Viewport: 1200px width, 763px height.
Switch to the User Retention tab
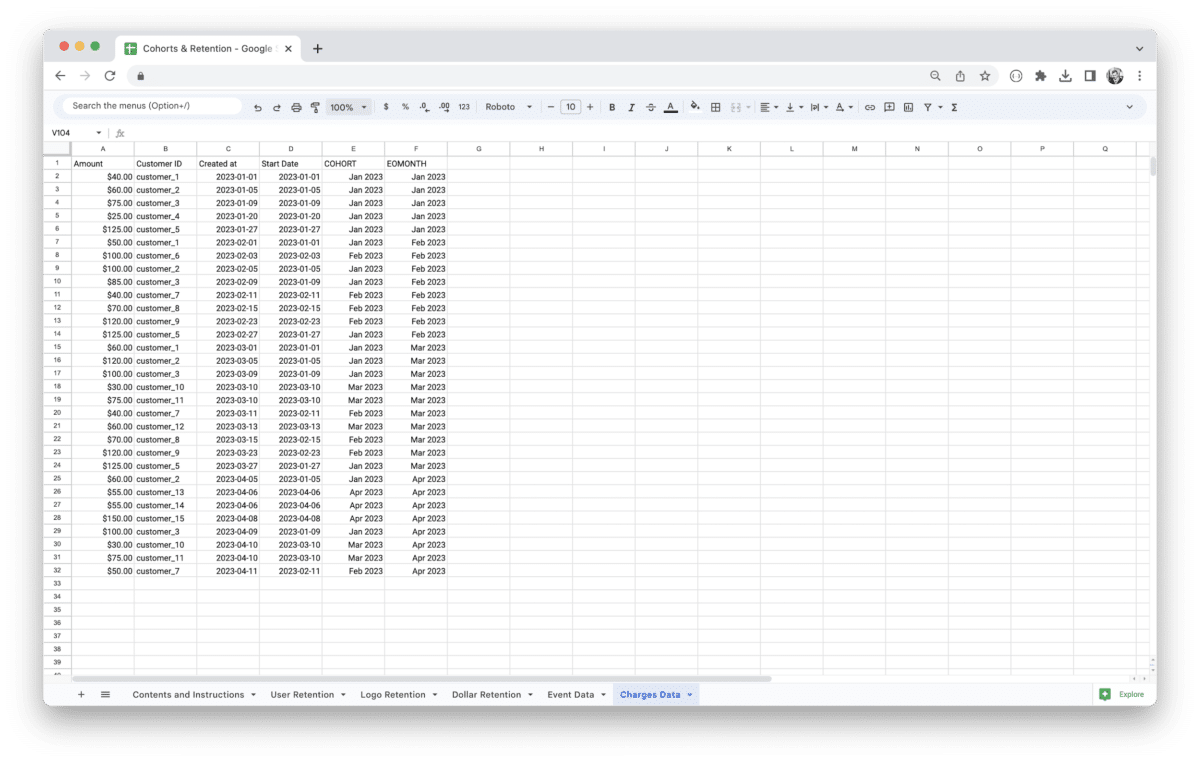tap(302, 694)
